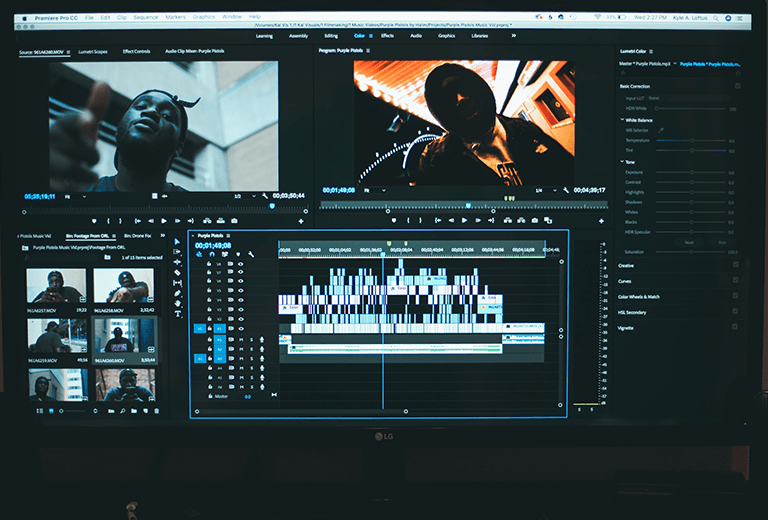Image resolution: width=768 pixels, height=520 pixels.
Task: Toggle the Basic Correction checkbox
Action: (x=735, y=87)
